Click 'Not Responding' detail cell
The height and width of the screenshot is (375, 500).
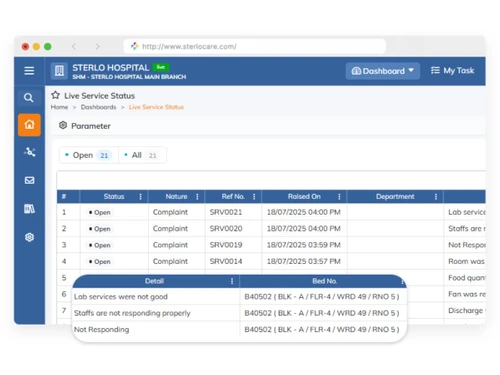[101, 329]
